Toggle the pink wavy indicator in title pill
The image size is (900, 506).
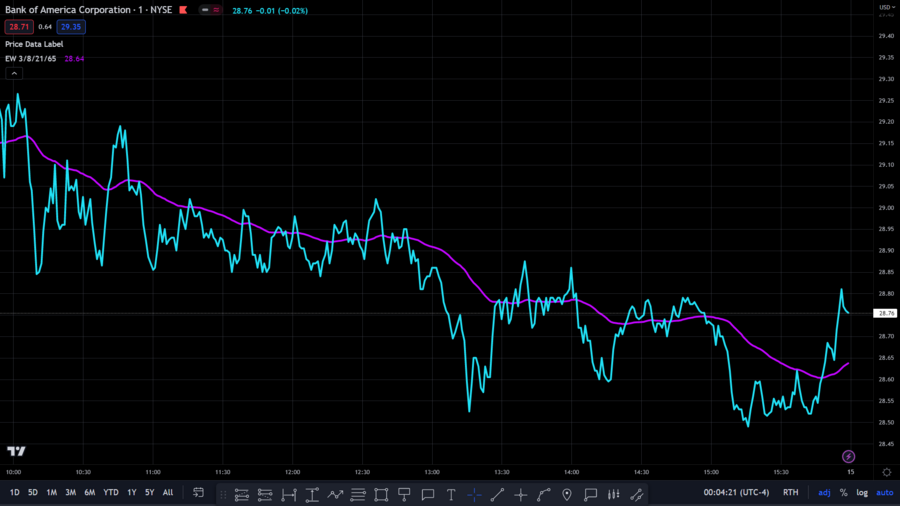click(x=216, y=10)
